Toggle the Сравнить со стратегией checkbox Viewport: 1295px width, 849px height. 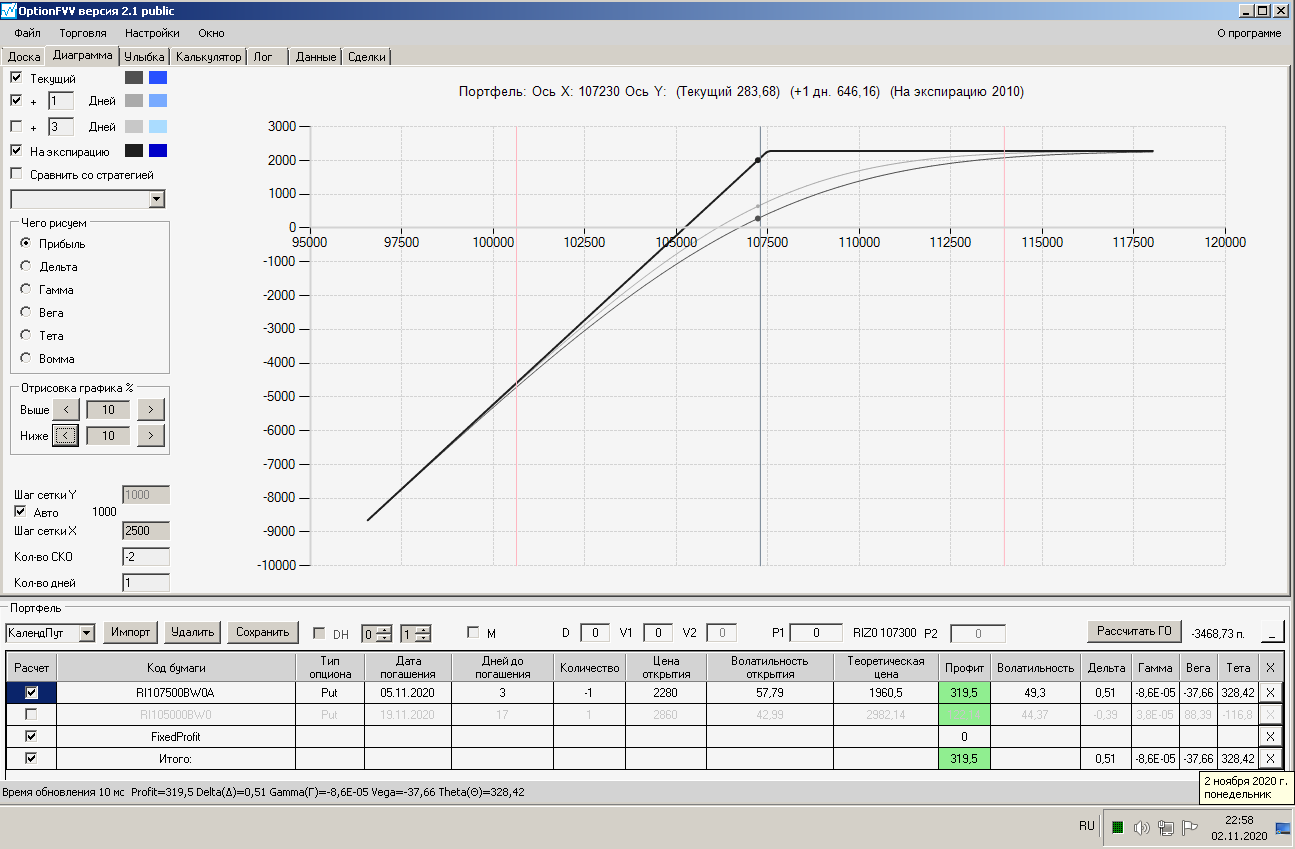16,174
